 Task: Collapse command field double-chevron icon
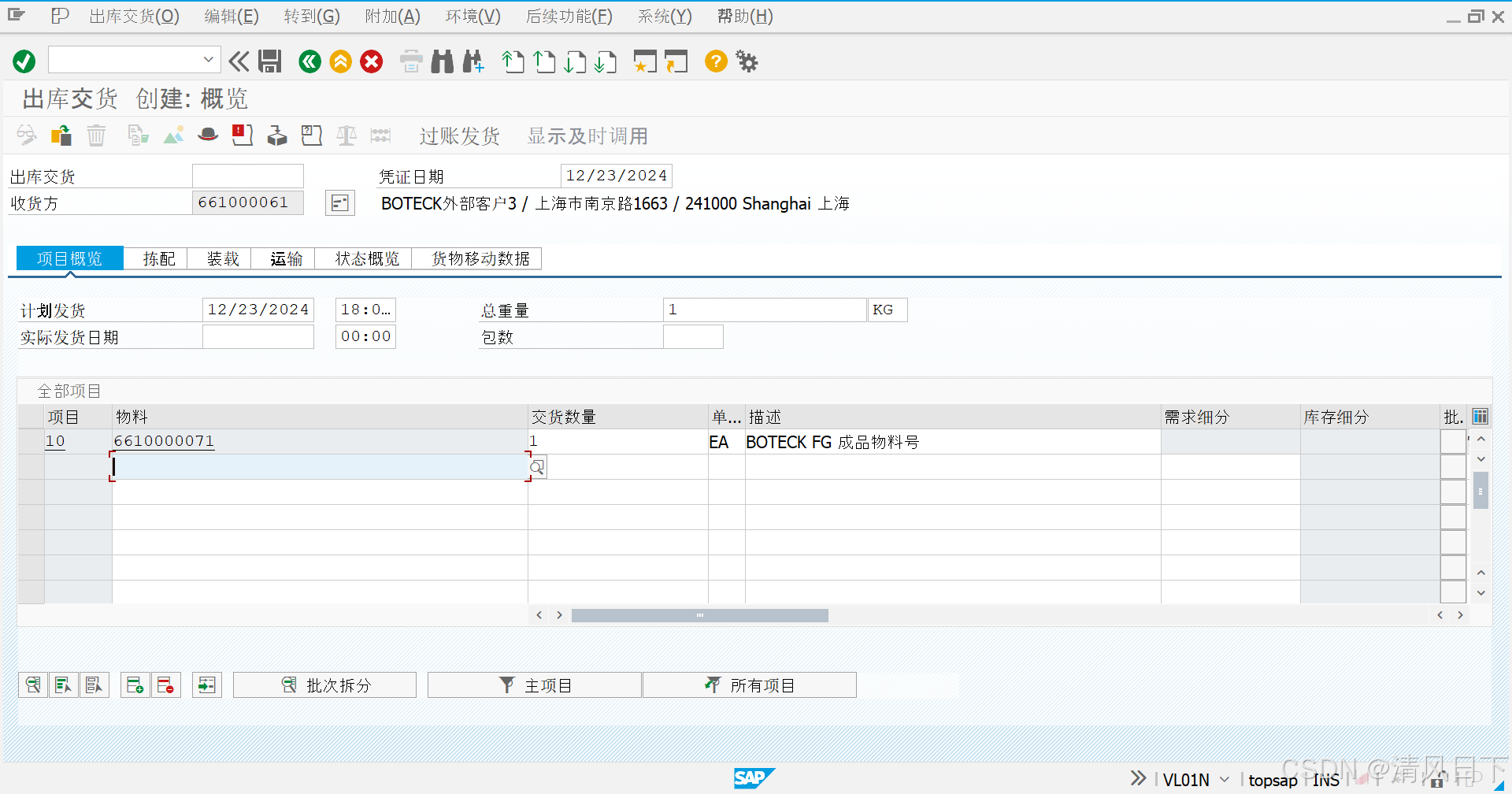239,61
